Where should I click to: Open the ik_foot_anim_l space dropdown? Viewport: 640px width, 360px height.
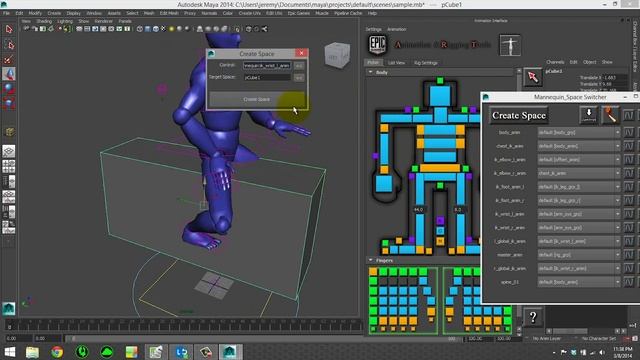coord(579,187)
